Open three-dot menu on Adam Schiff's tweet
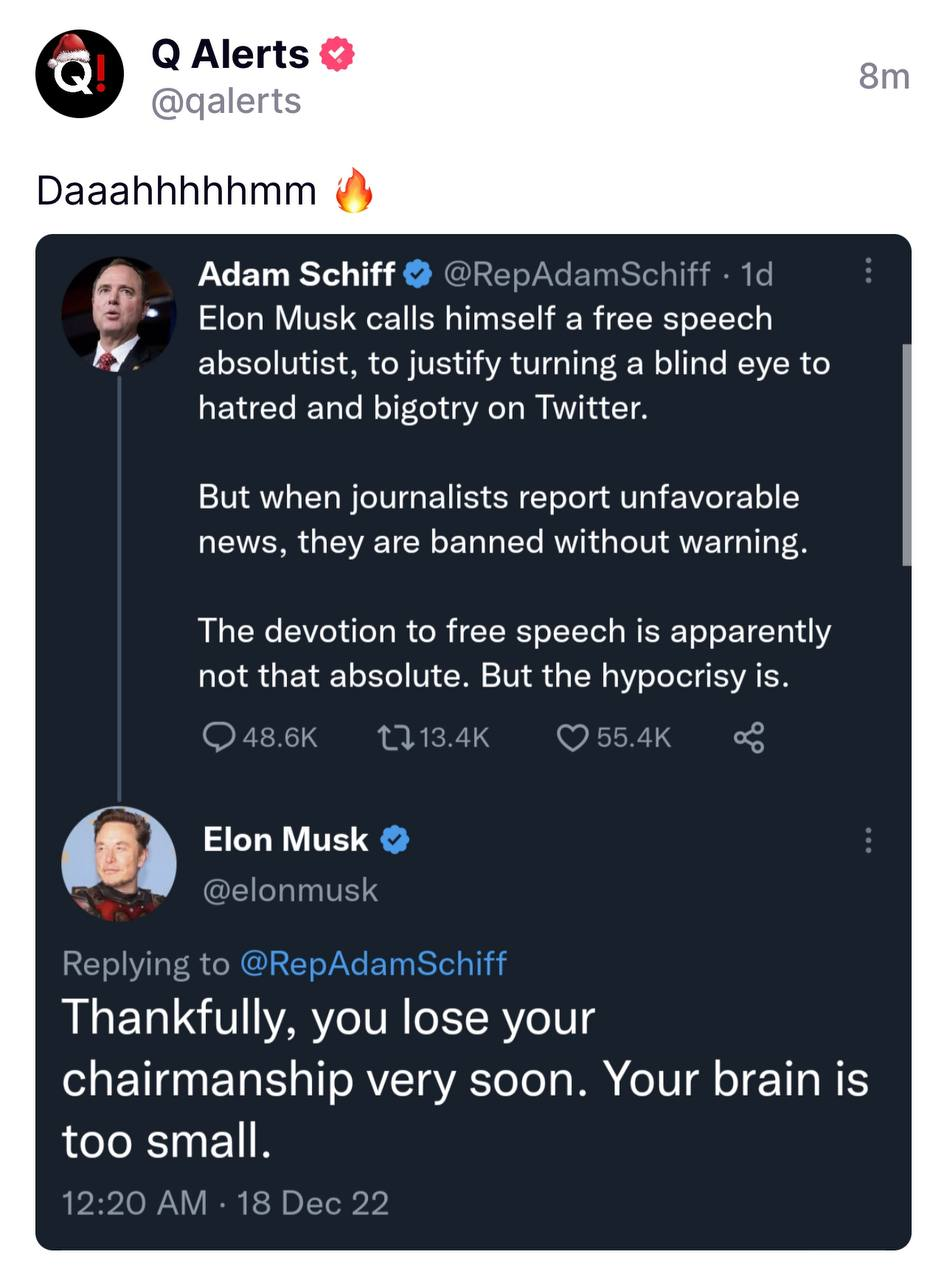 pos(868,270)
